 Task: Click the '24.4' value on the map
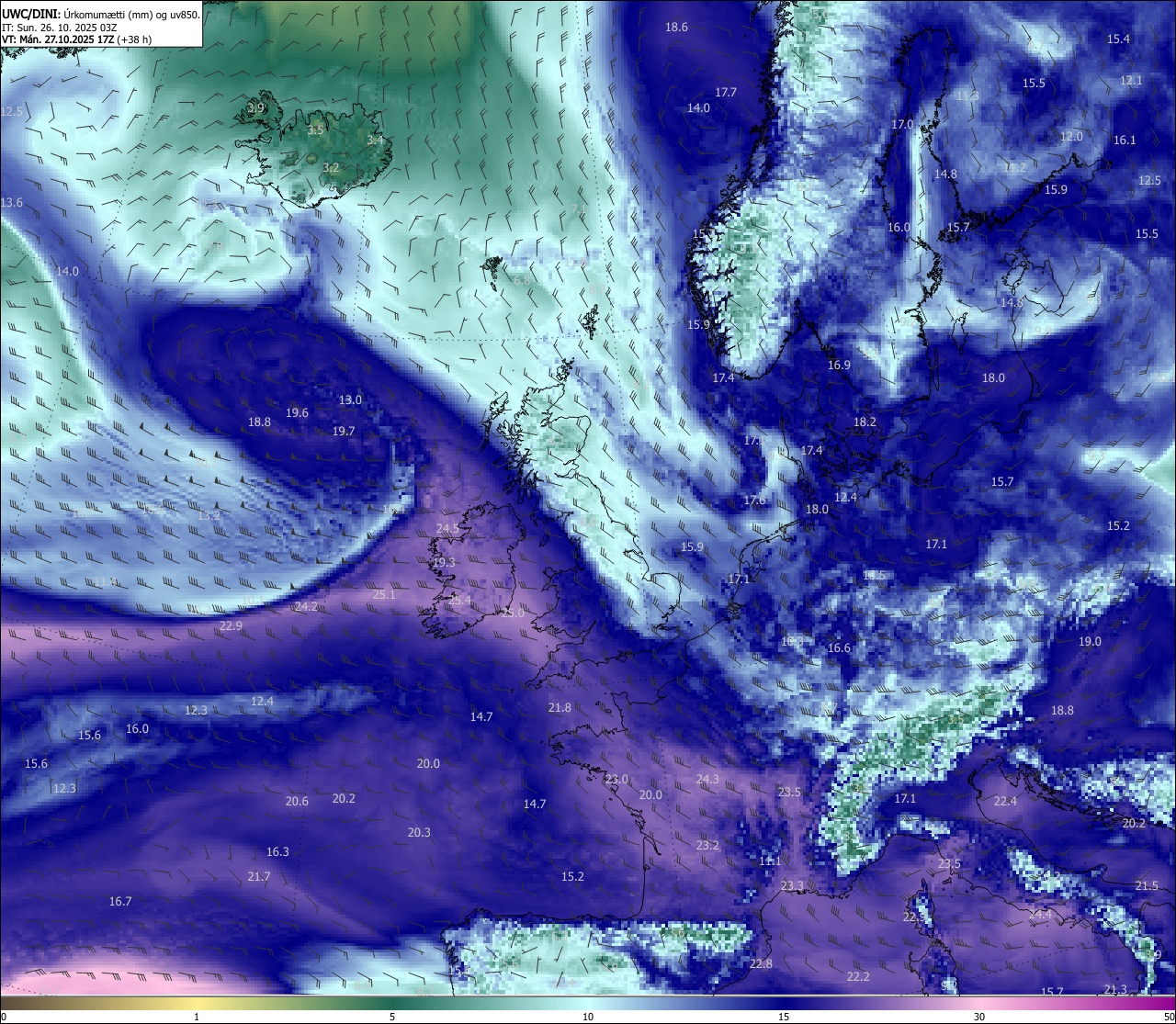click(x=1040, y=915)
